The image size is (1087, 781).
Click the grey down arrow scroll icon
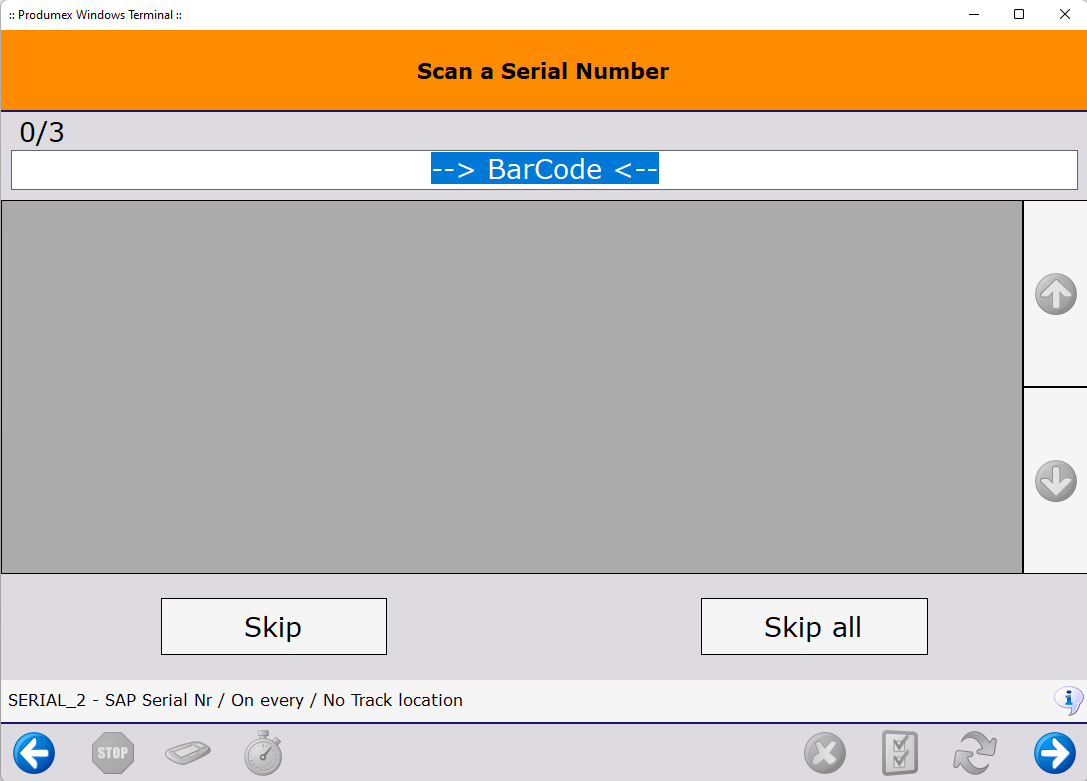coord(1056,481)
